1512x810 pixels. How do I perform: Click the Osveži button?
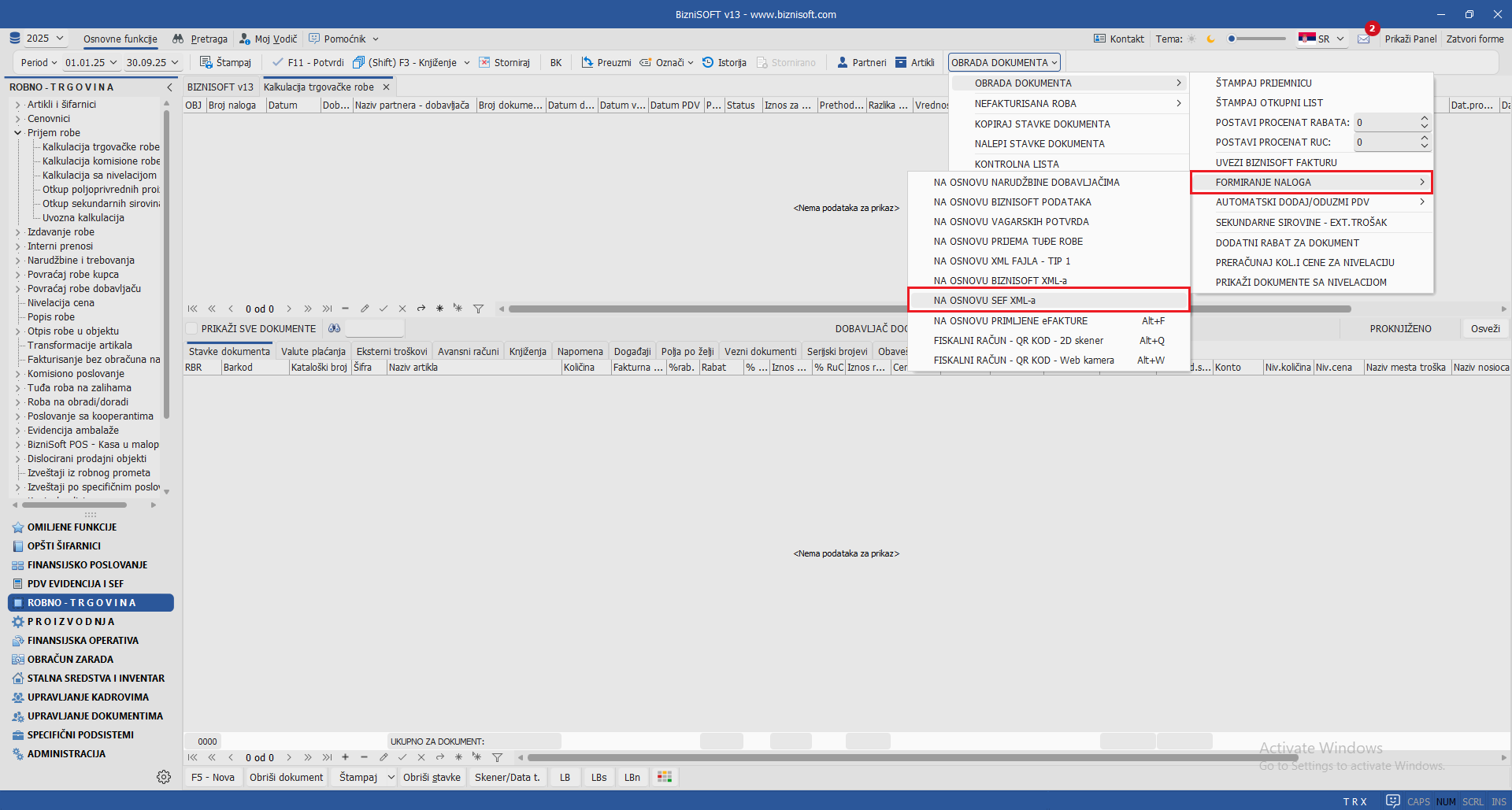tap(1485, 328)
